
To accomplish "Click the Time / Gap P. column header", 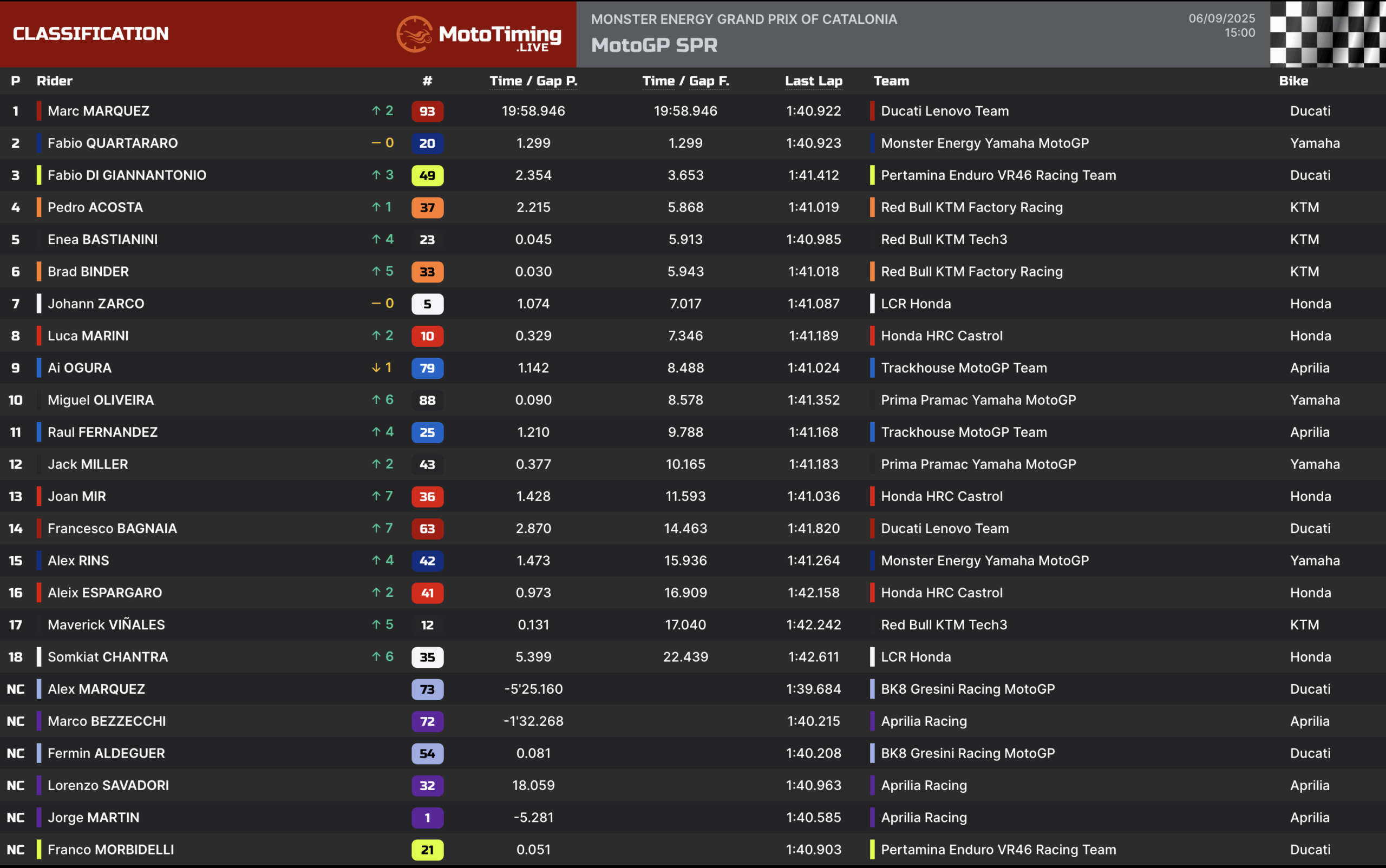I will coord(533,82).
